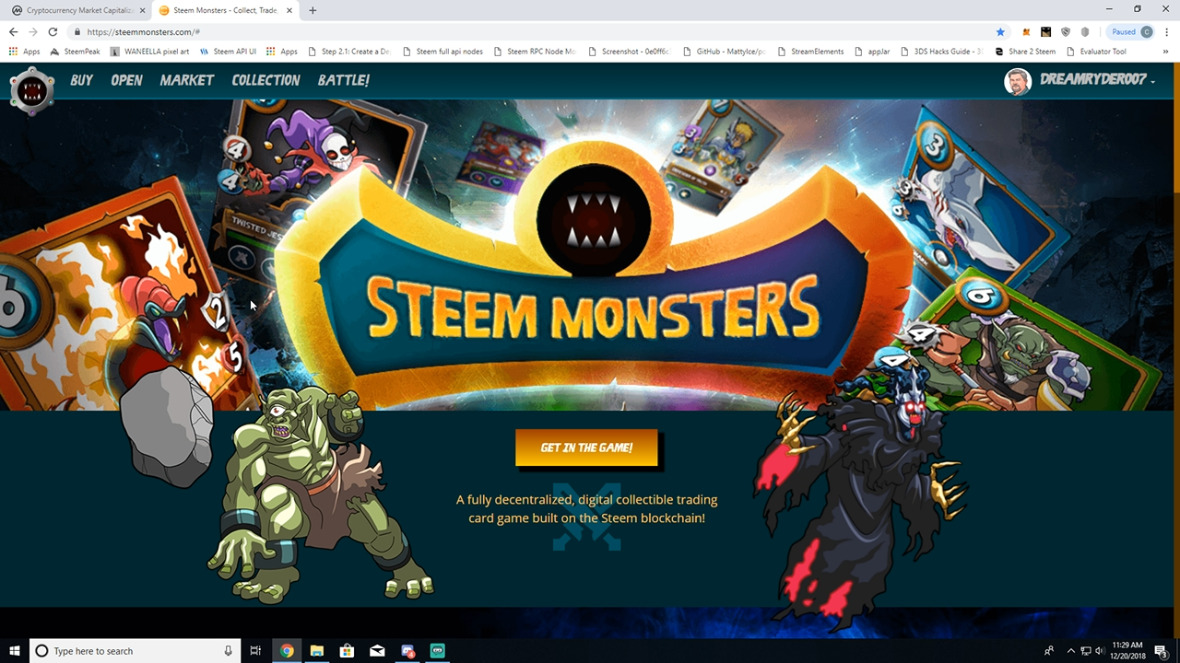Go forward in browser history
1180x663 pixels.
click(x=33, y=32)
